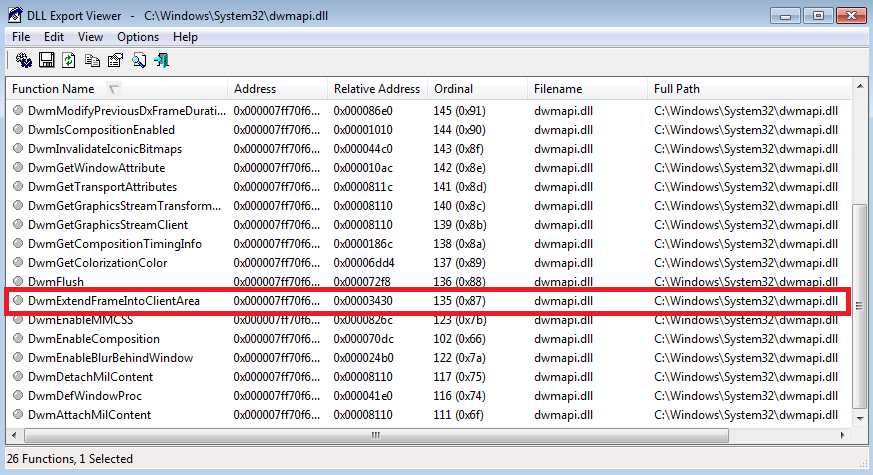Select the DwmEnableBlurBehindWindow function

tap(110, 358)
